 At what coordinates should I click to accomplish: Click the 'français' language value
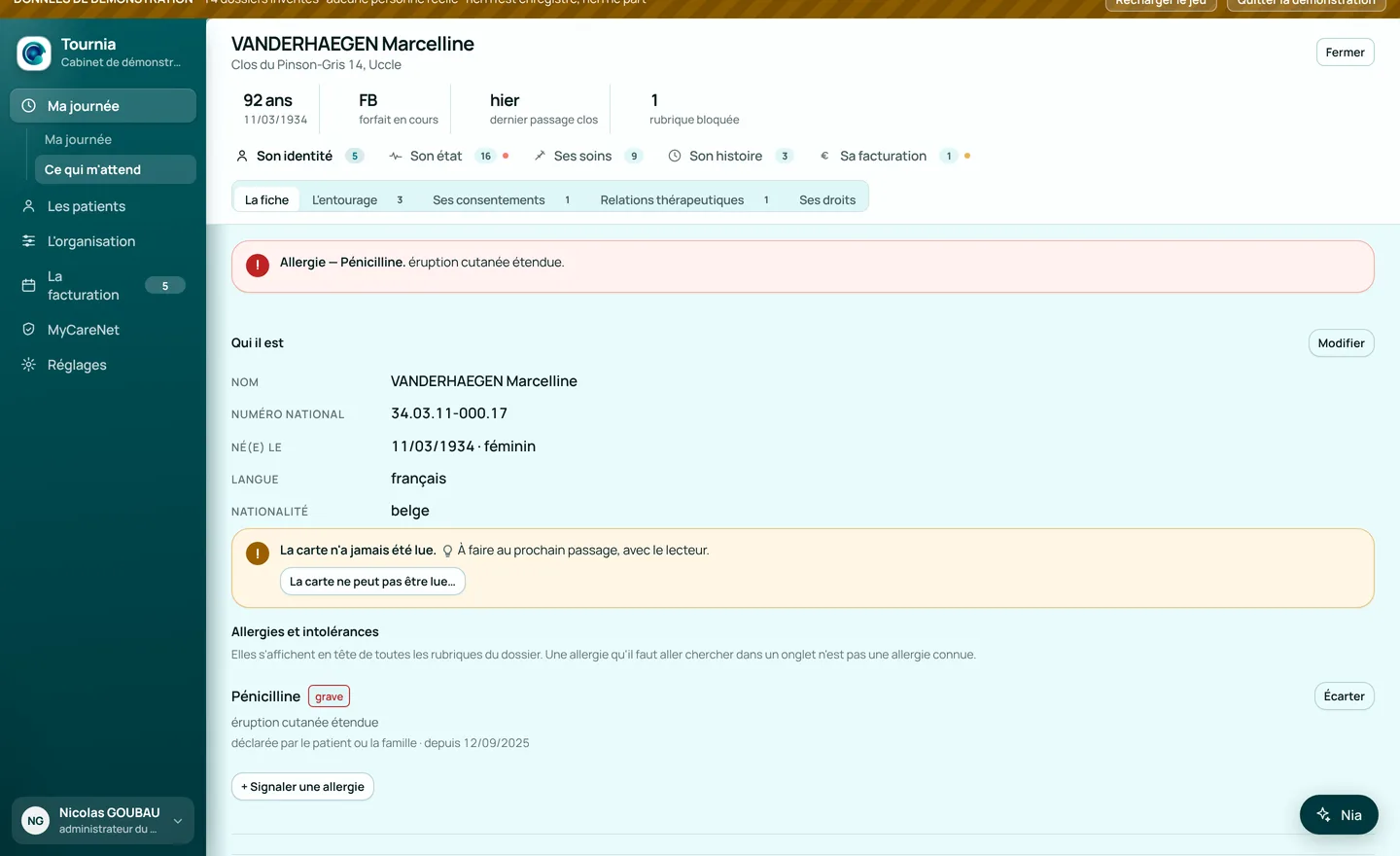418,479
